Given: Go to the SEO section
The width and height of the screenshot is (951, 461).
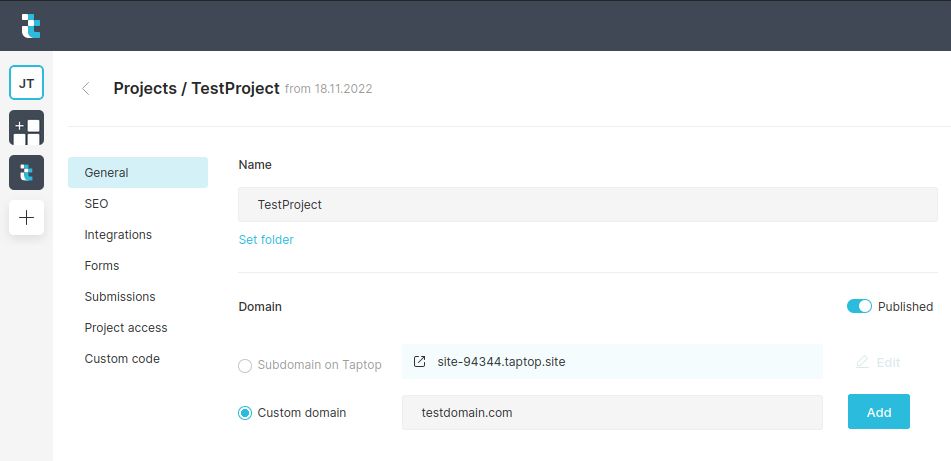Looking at the screenshot, I should [96, 204].
